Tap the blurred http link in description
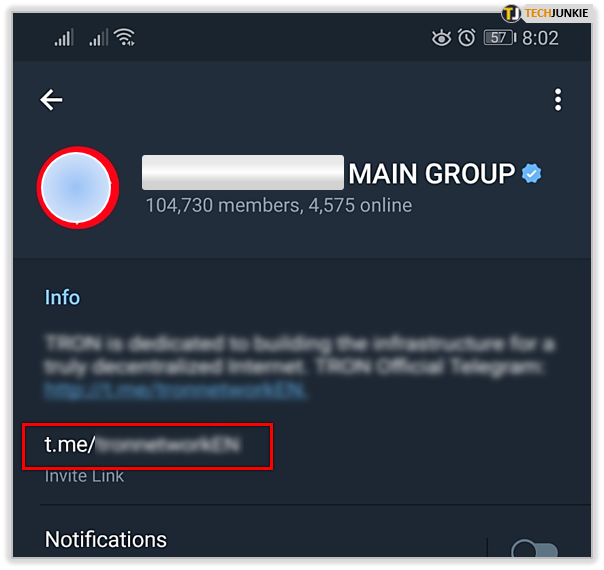This screenshot has height=570, width=604. point(176,390)
